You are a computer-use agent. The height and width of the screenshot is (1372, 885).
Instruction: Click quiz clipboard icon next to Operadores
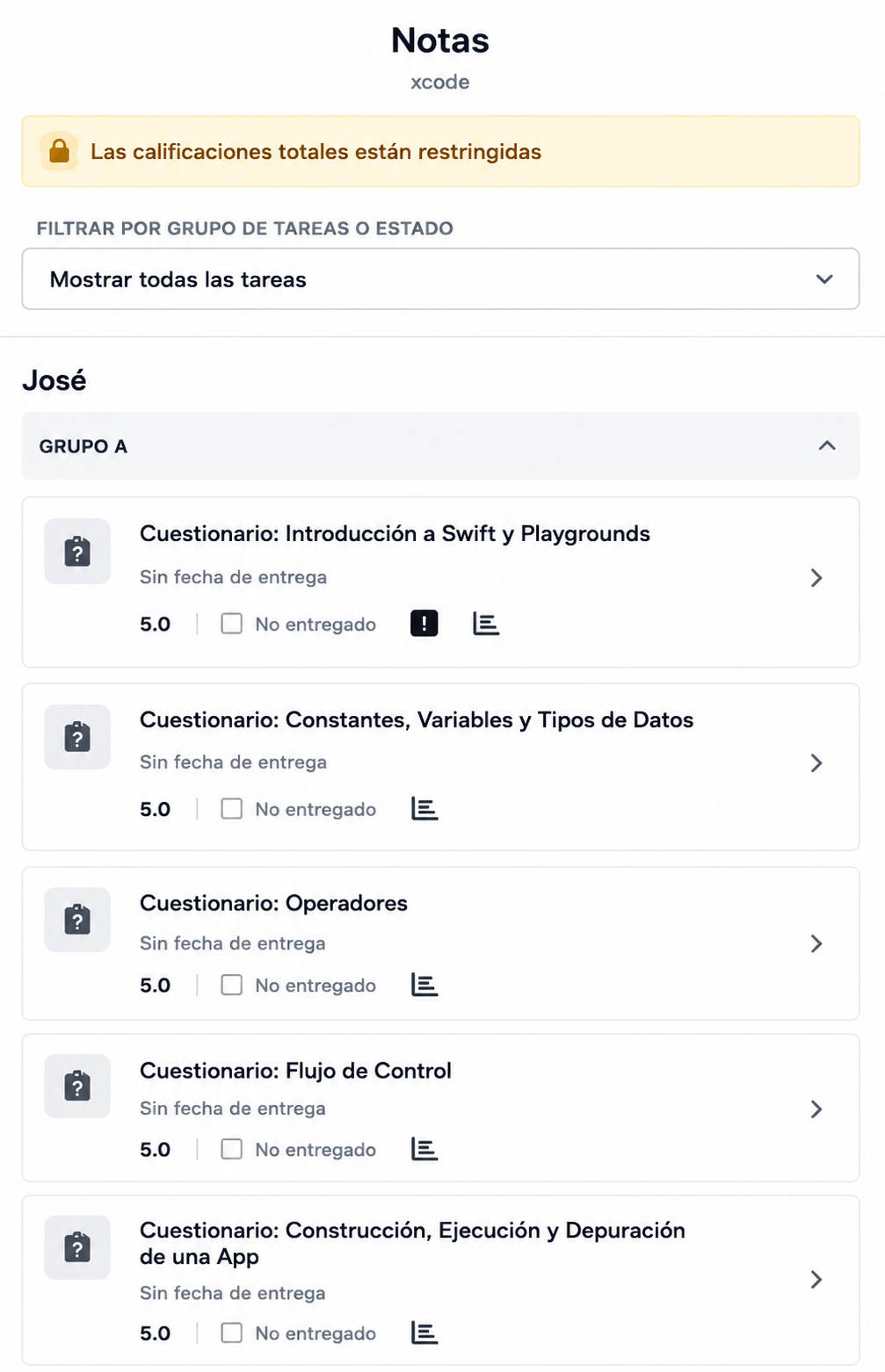[77, 920]
